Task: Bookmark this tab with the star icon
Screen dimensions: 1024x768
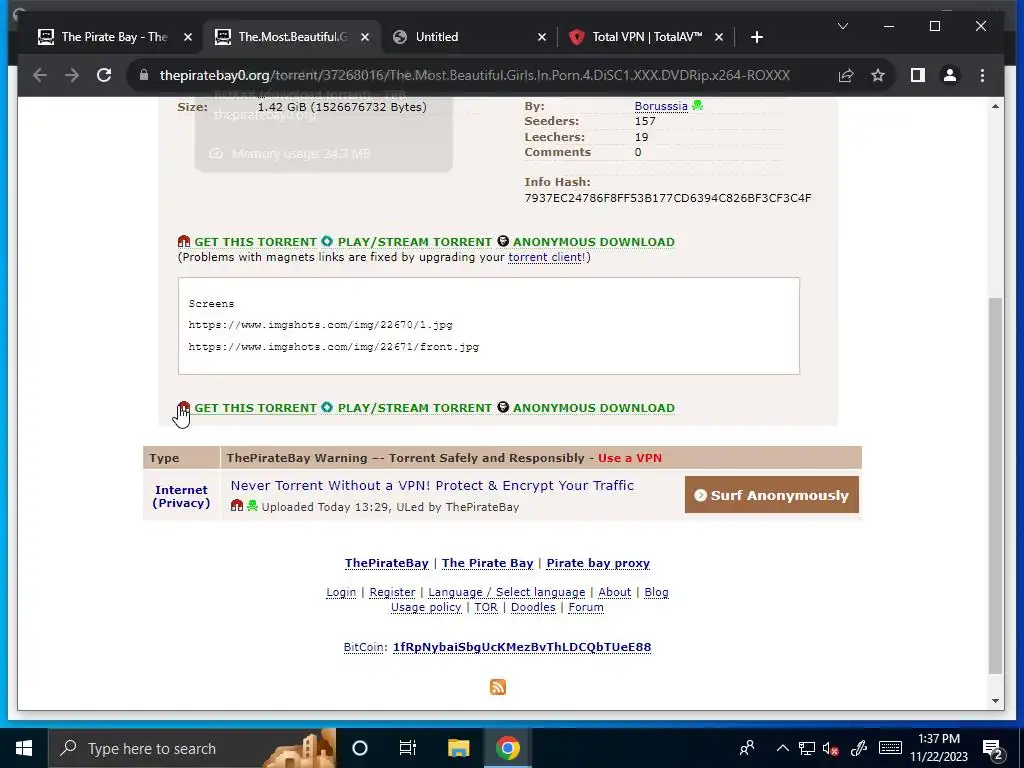Action: (x=878, y=75)
